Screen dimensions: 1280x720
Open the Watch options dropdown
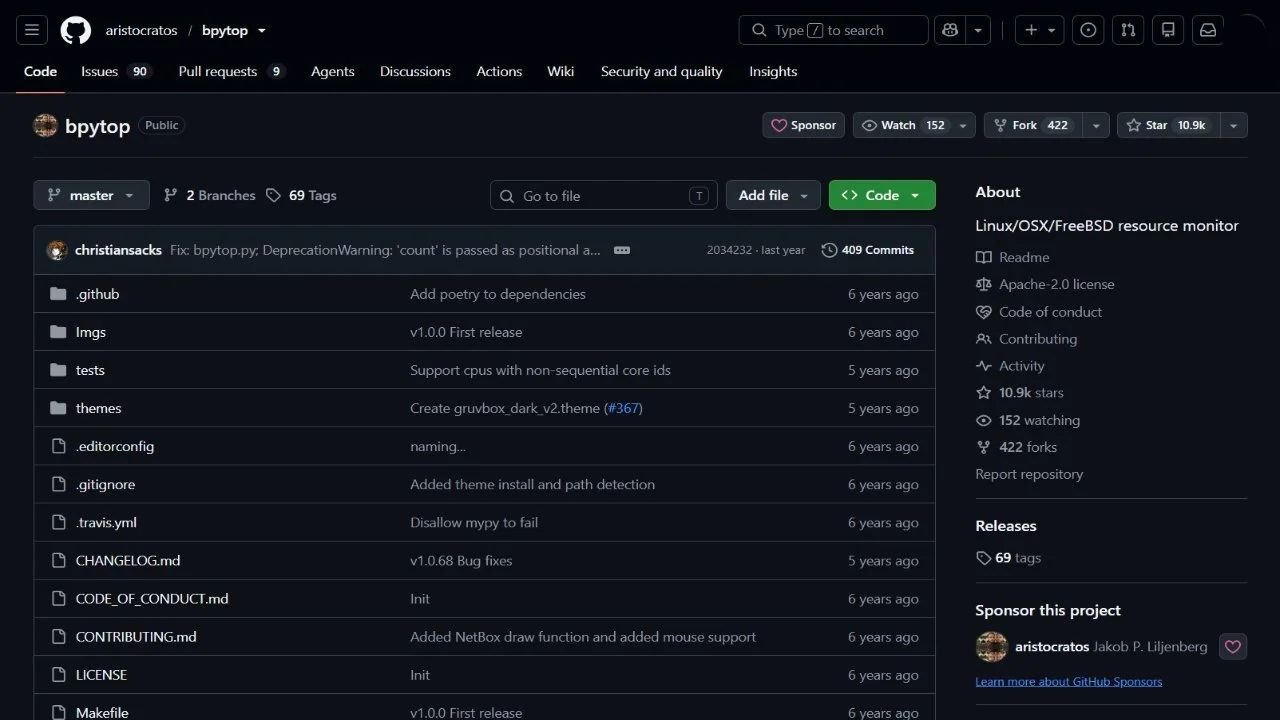coord(963,126)
